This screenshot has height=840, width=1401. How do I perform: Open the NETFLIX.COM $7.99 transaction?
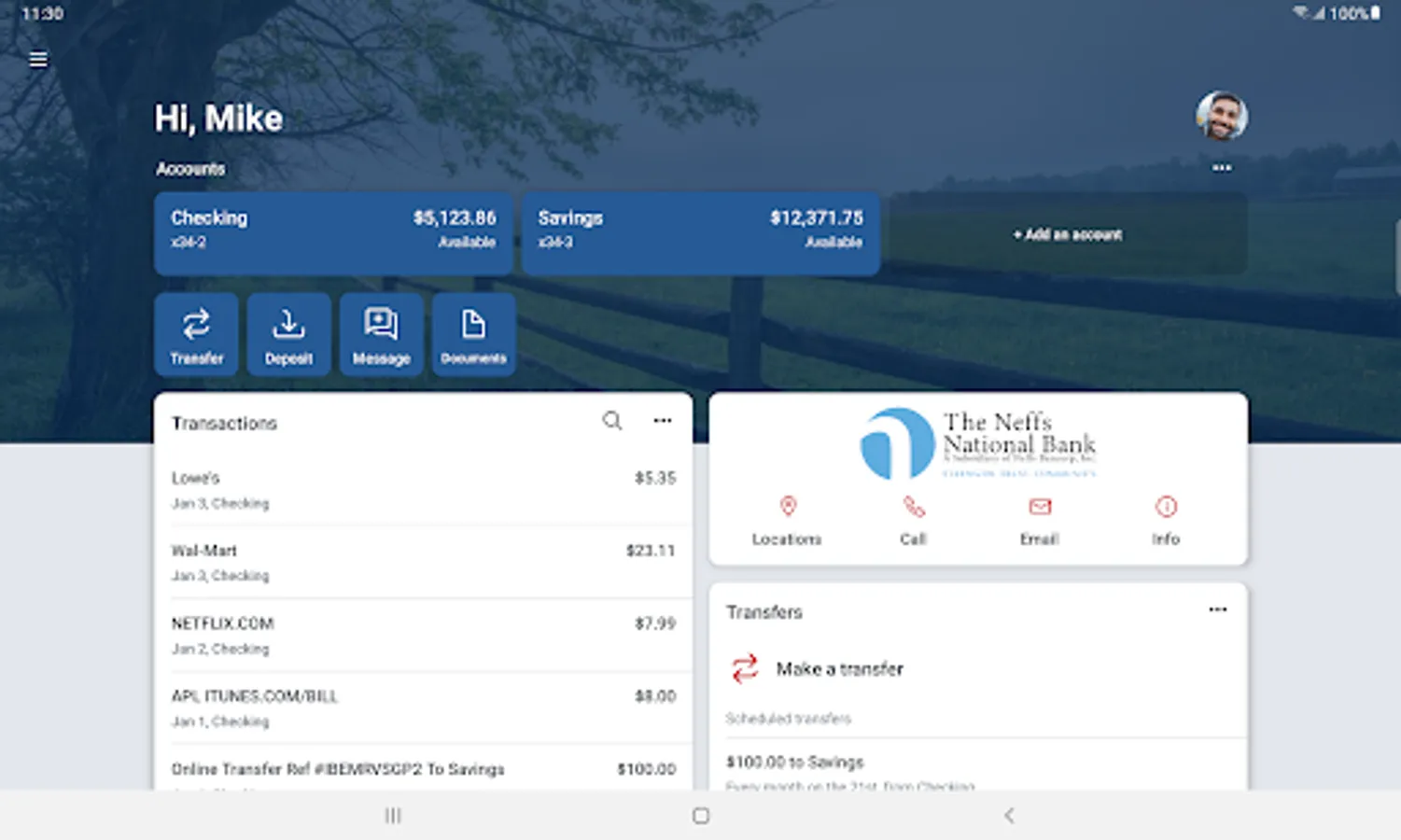(x=423, y=635)
